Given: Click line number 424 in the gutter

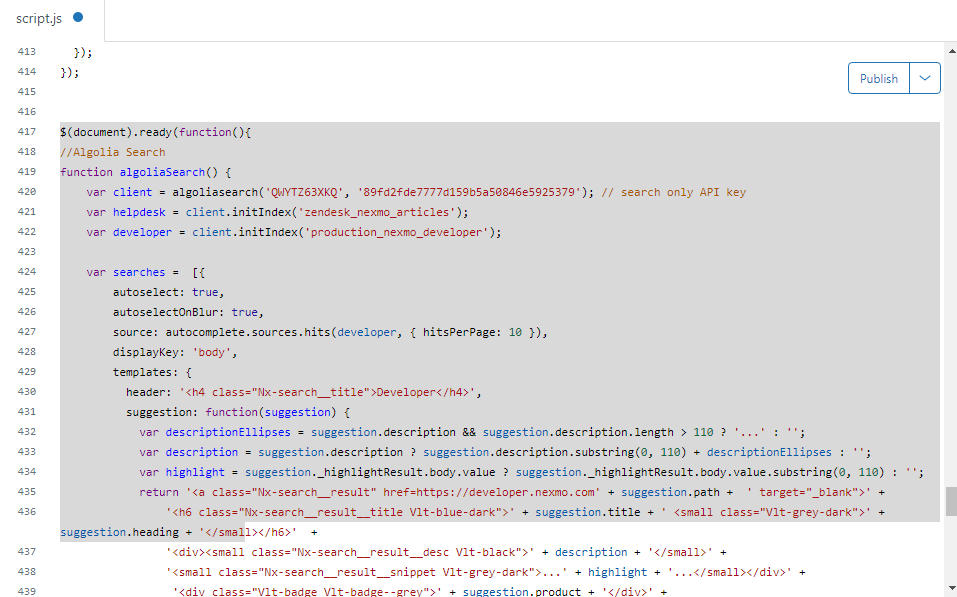Looking at the screenshot, I should [x=26, y=272].
